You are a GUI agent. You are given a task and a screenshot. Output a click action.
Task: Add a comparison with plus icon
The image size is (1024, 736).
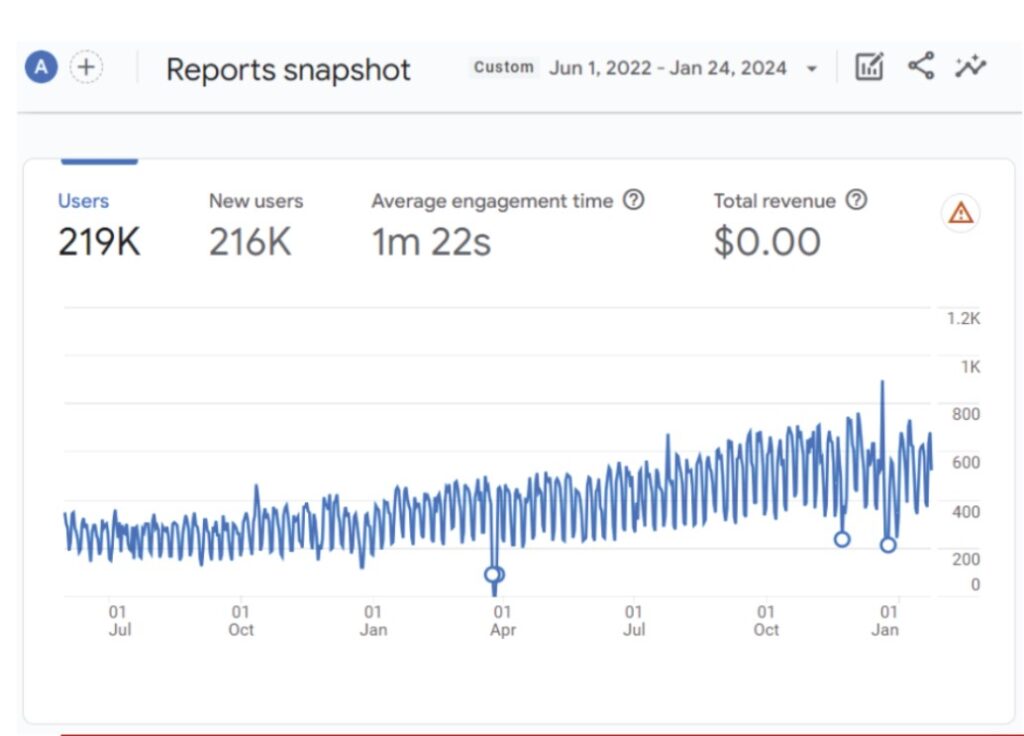click(x=86, y=67)
